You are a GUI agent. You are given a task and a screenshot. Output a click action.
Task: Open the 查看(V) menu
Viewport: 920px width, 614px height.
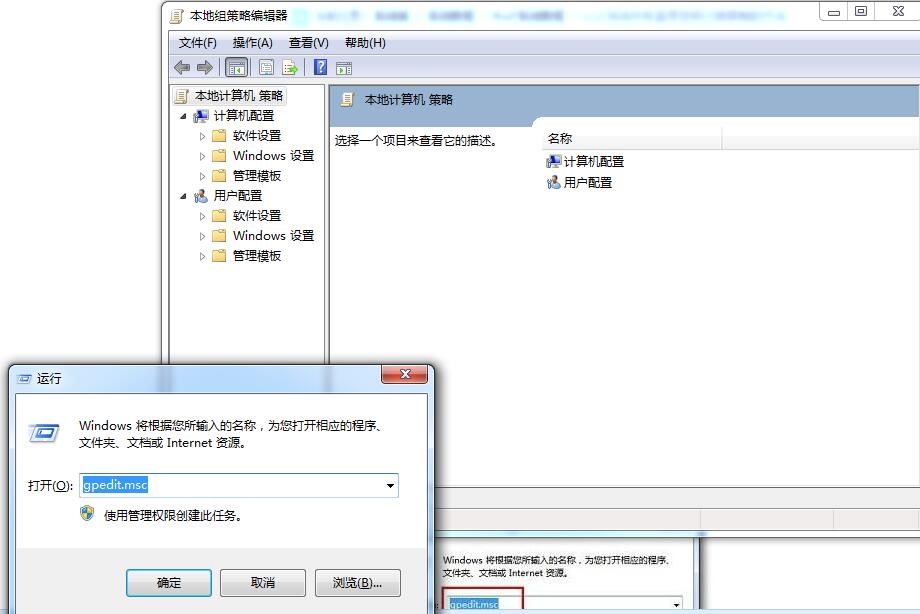coord(309,43)
